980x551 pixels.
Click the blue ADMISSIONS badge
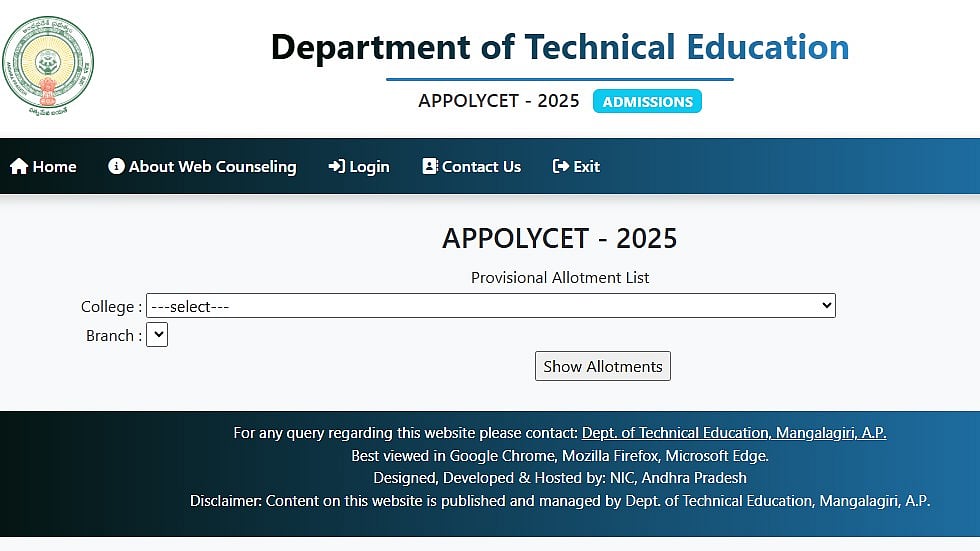(x=647, y=102)
